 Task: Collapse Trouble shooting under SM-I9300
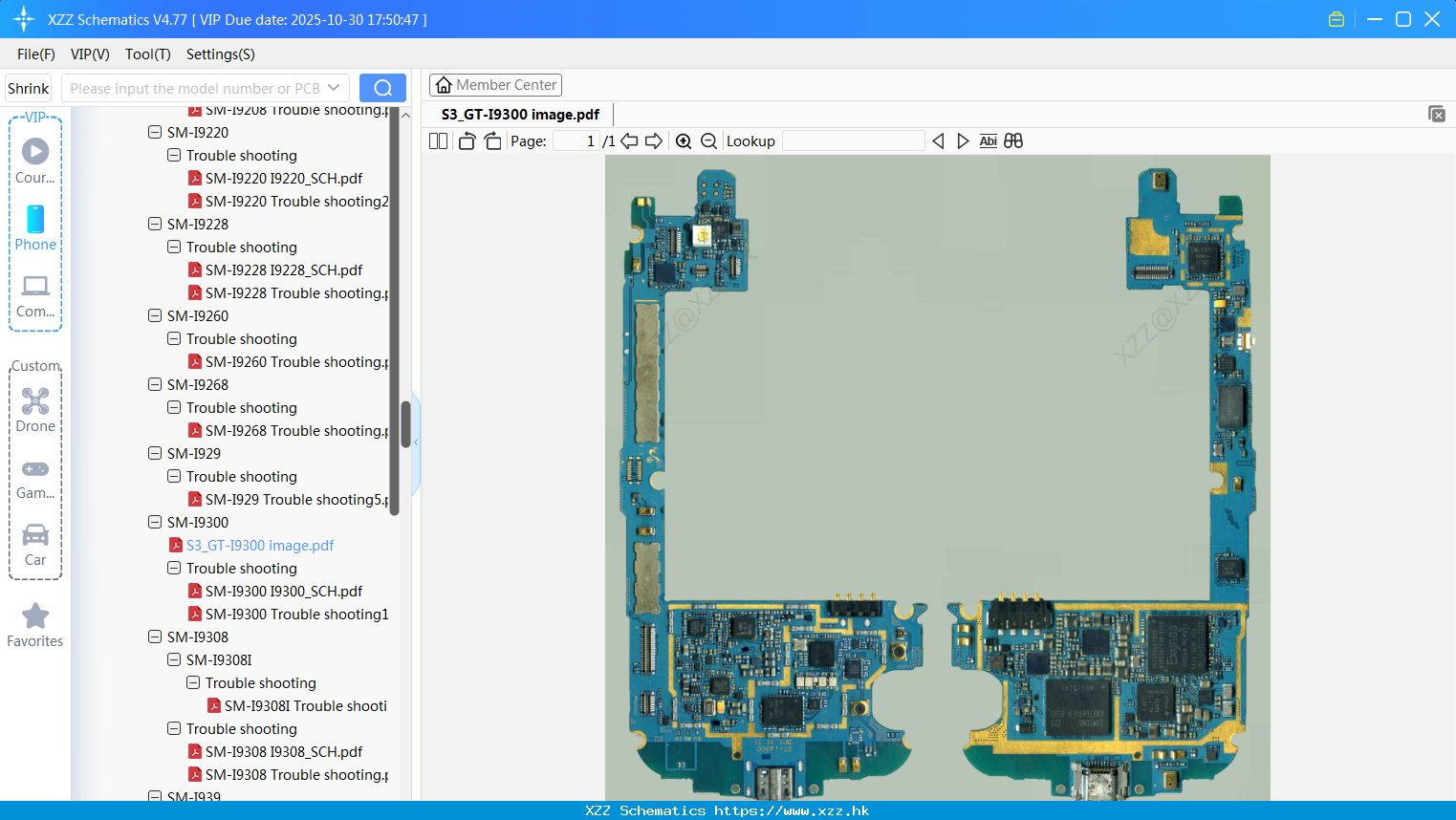(174, 568)
